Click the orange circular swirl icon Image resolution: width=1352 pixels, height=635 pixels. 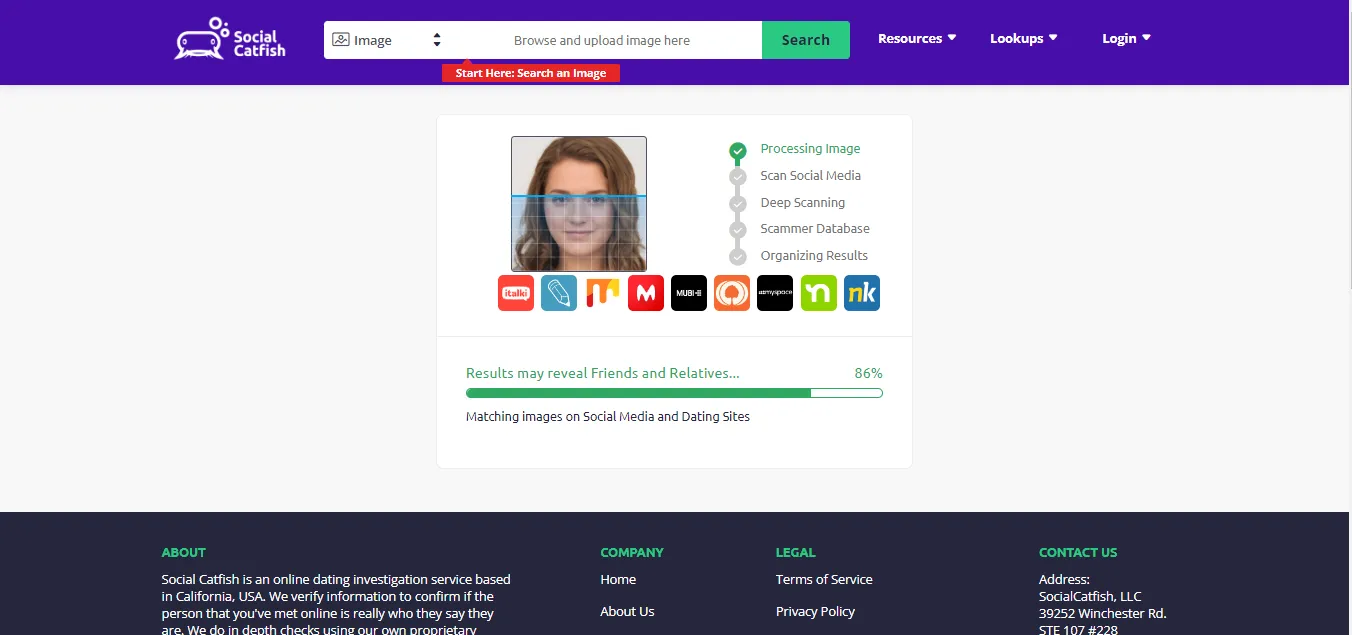[x=732, y=293]
